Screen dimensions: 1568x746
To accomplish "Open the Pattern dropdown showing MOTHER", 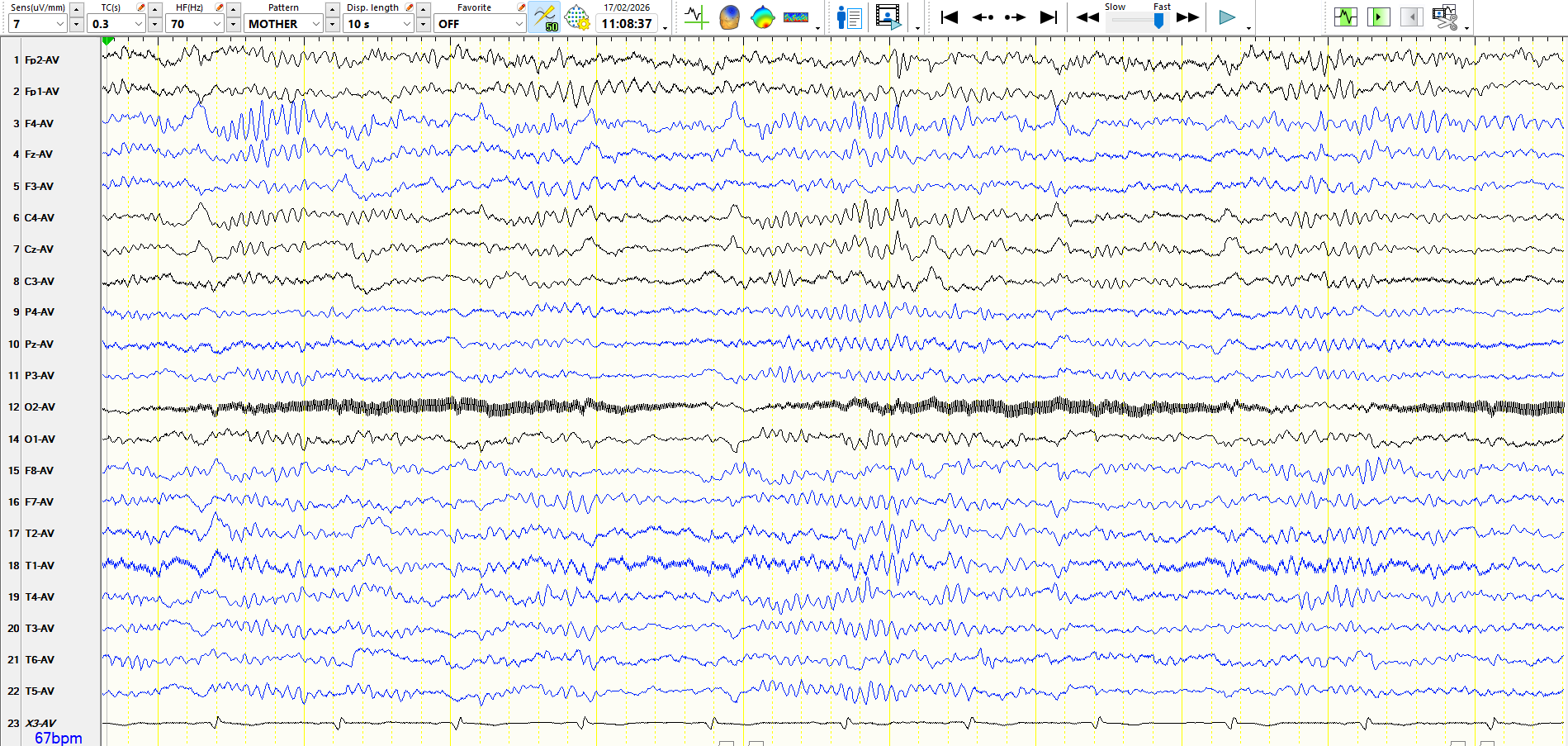I will 315,24.
